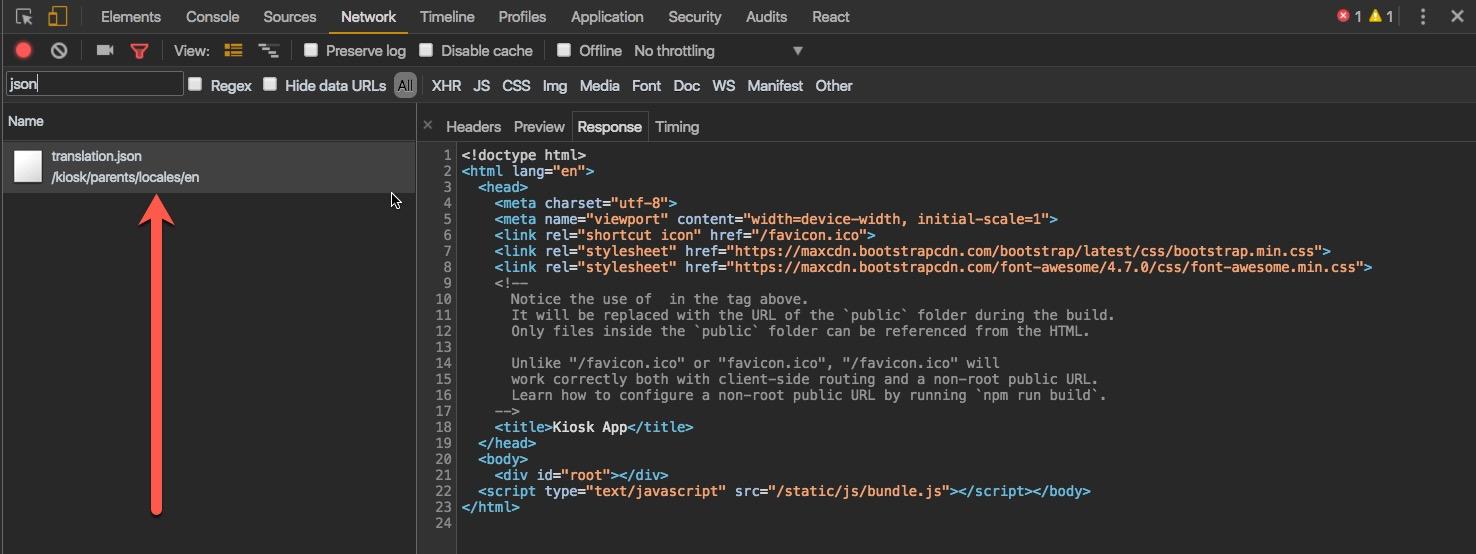Open the DevTools three-dot menu
This screenshot has height=554, width=1476.
[1423, 17]
